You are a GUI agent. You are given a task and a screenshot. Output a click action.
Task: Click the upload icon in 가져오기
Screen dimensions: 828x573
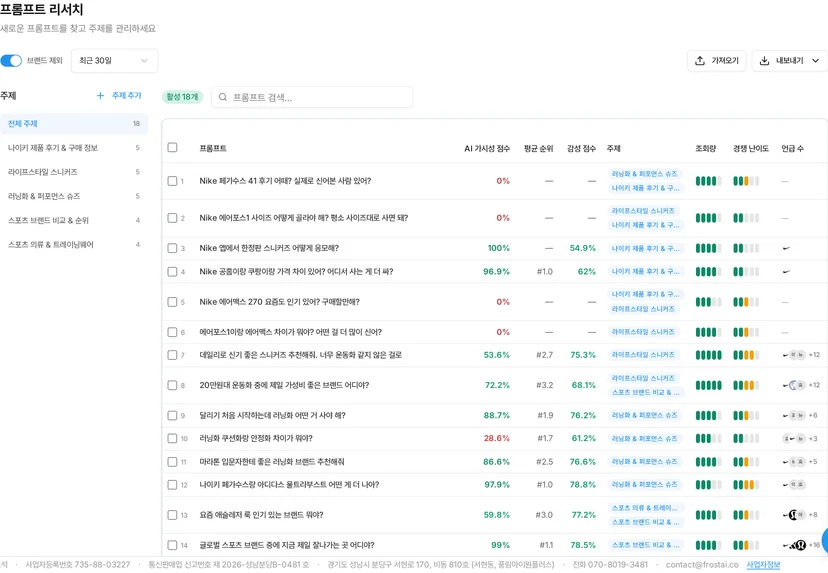tap(700, 61)
